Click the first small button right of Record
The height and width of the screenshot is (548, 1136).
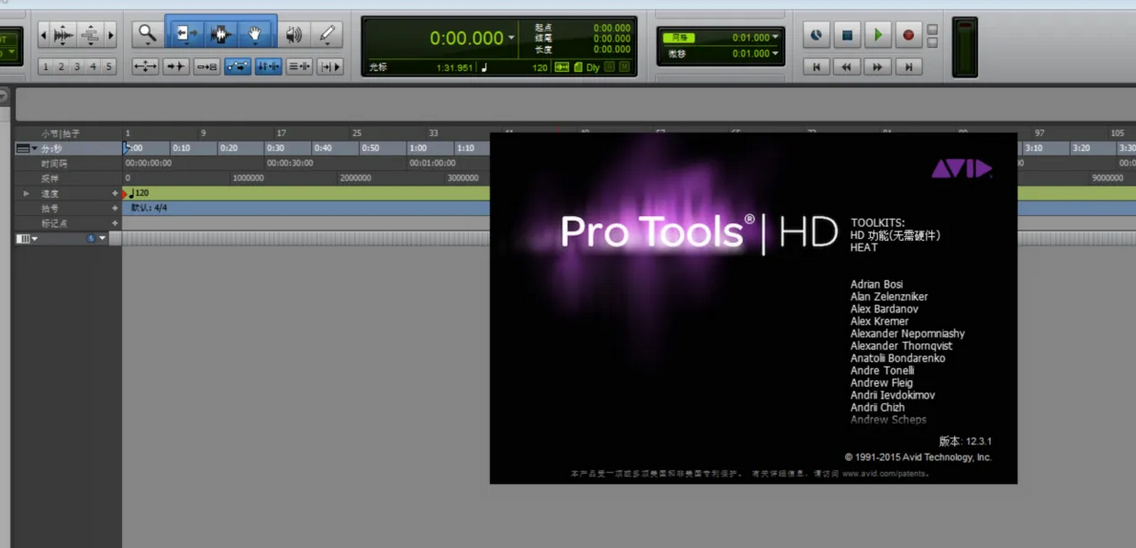(x=932, y=30)
